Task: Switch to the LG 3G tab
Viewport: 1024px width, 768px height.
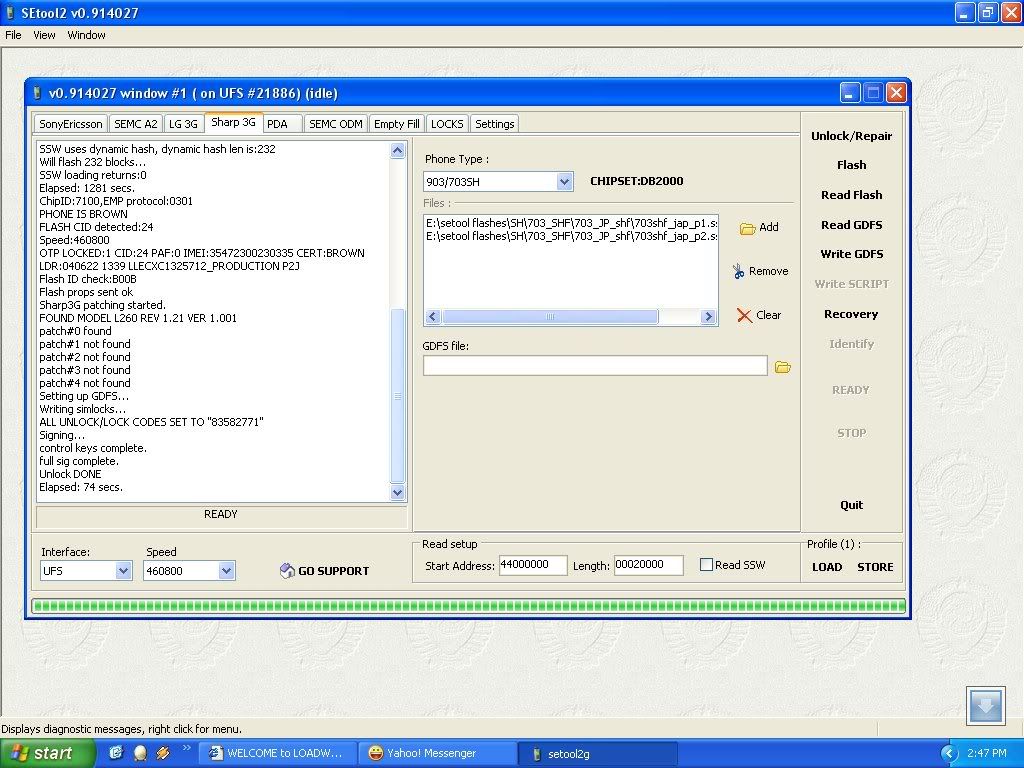Action: point(183,124)
